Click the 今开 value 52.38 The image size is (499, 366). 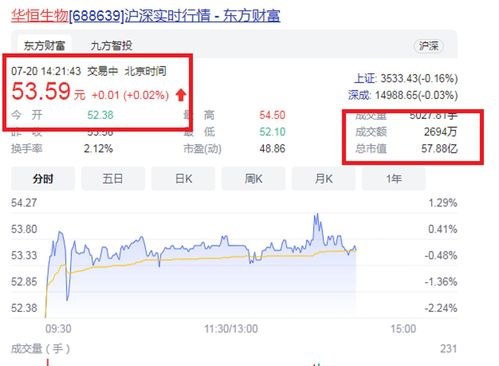click(x=100, y=115)
